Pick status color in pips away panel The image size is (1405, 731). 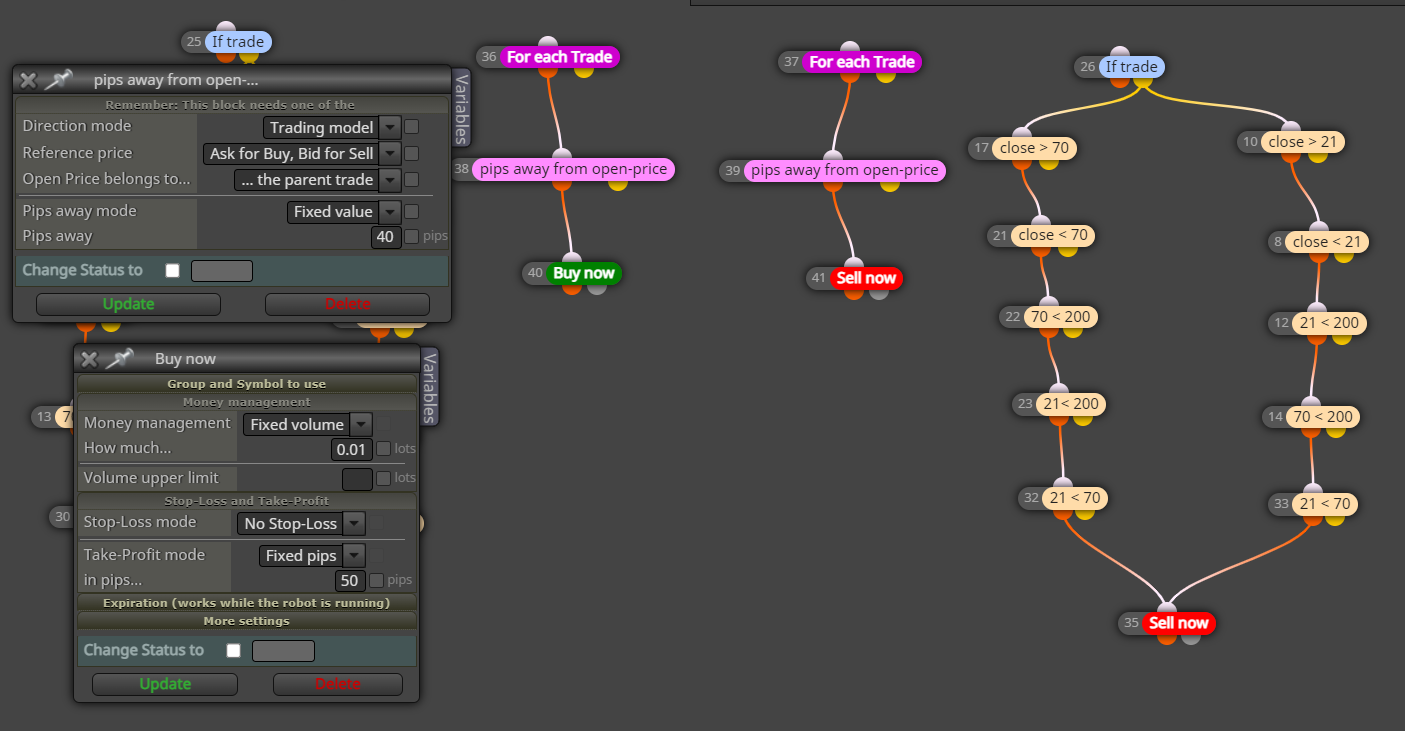coord(222,270)
